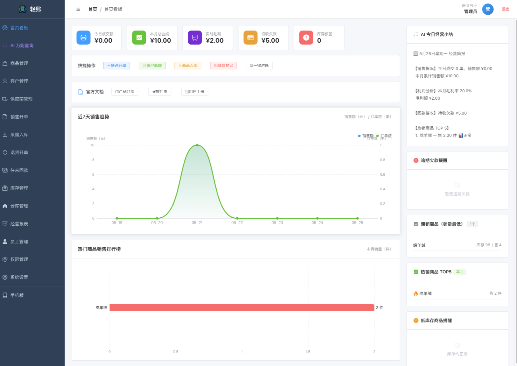This screenshot has width=517, height=366.
Task: Click the blue icon on the ¥0.00 card
Action: 83,37
